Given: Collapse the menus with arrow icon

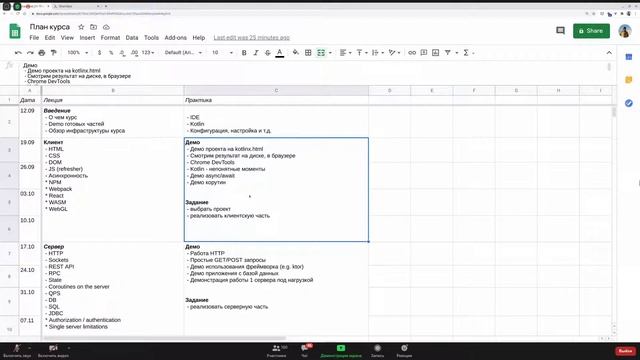Looking at the screenshot, I should [609, 53].
